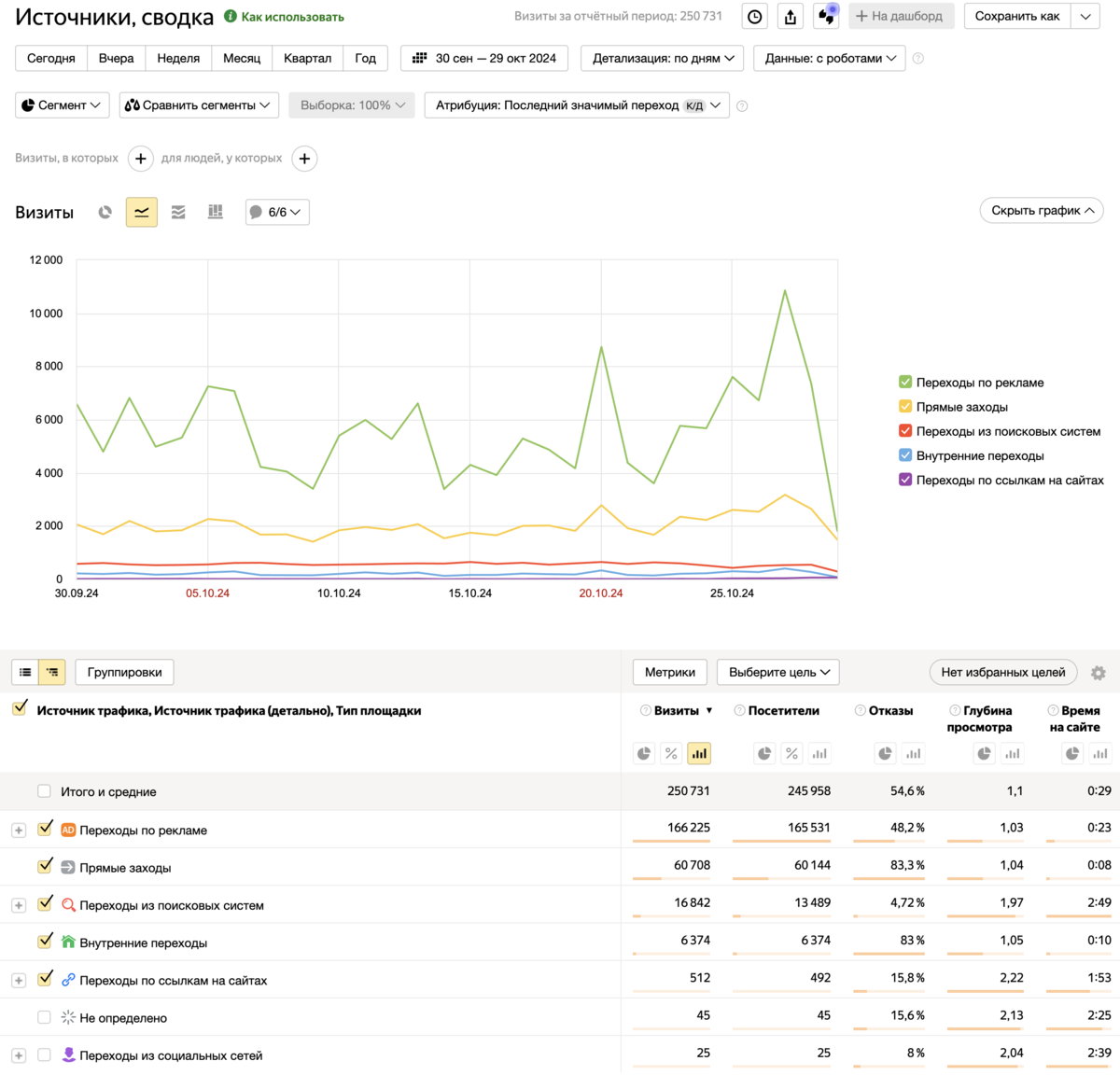Show pie chart for the Визиты column
Screen dimensions: 1120x1089
pyautogui.click(x=644, y=754)
